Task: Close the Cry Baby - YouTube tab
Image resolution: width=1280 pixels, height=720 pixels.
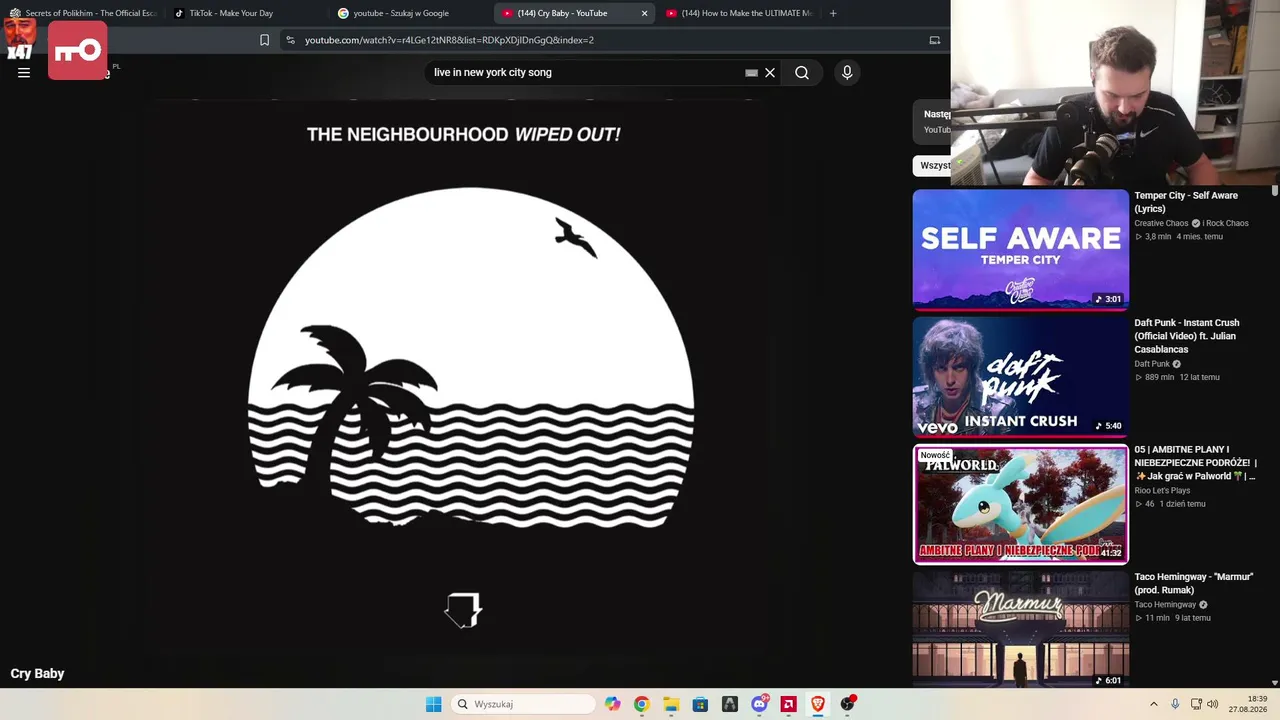Action: coord(644,13)
